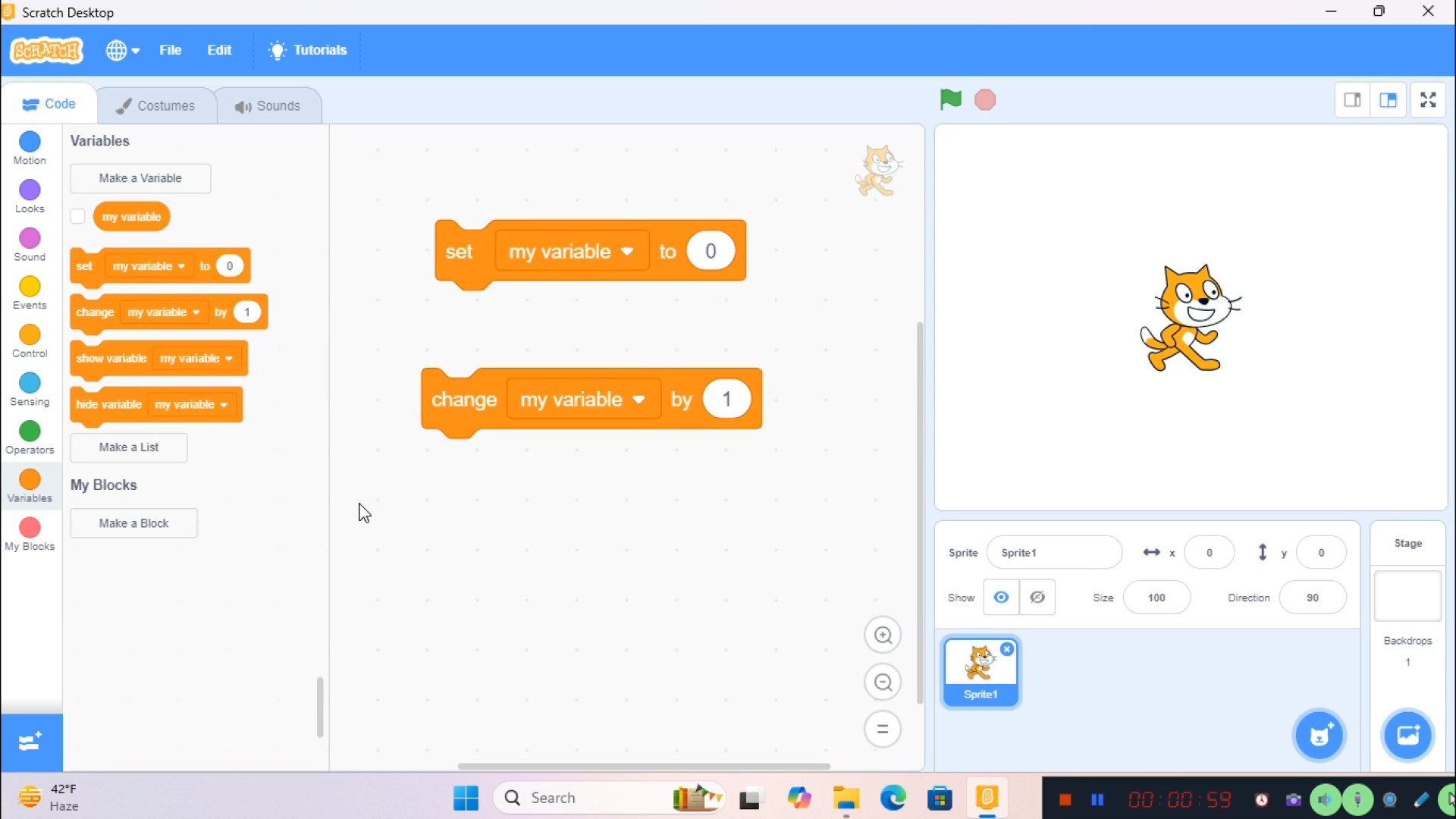Select the Looks block category

point(30,196)
